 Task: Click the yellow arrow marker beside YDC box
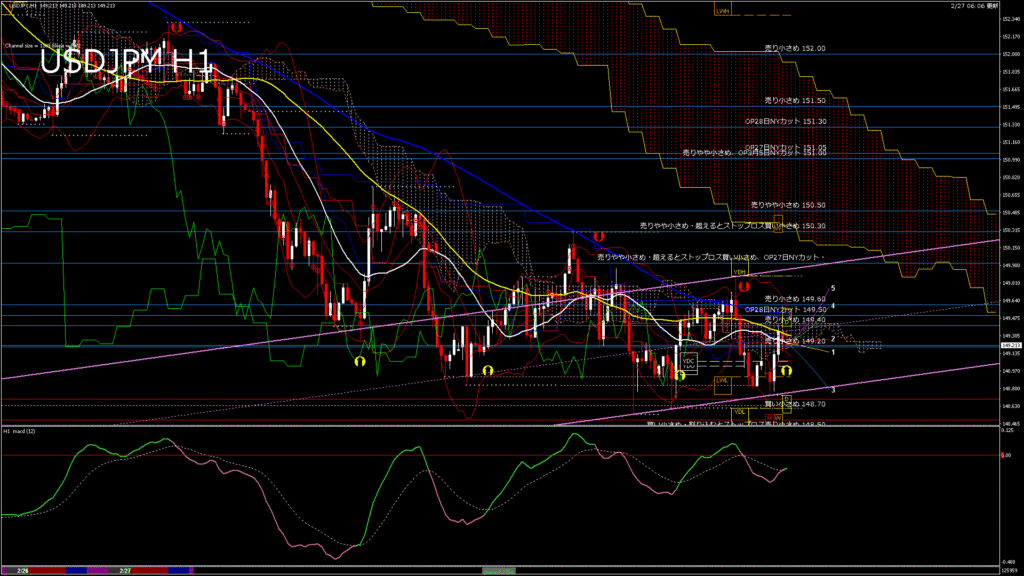coord(680,375)
